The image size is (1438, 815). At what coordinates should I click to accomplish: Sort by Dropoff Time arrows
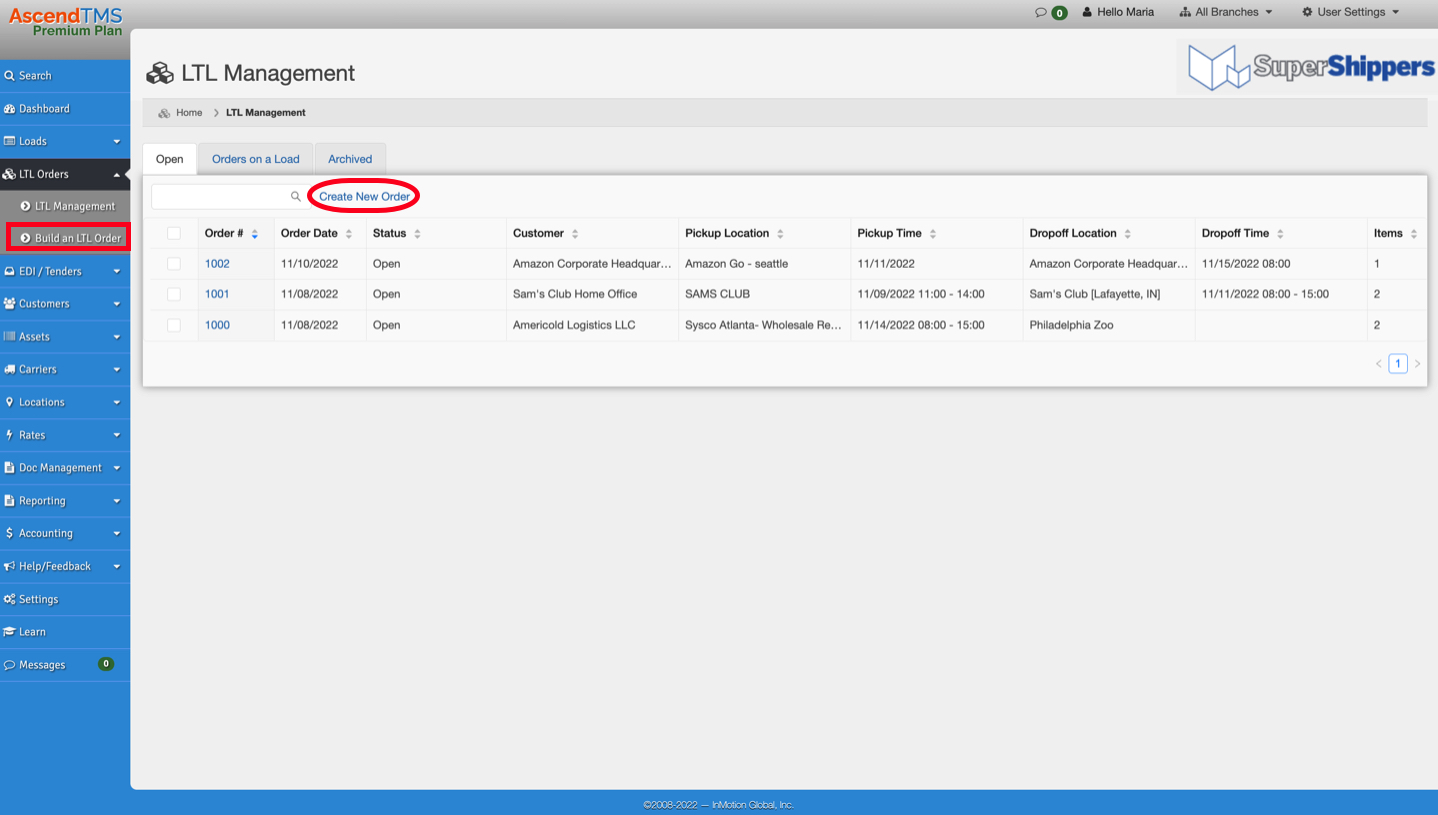click(x=1280, y=234)
